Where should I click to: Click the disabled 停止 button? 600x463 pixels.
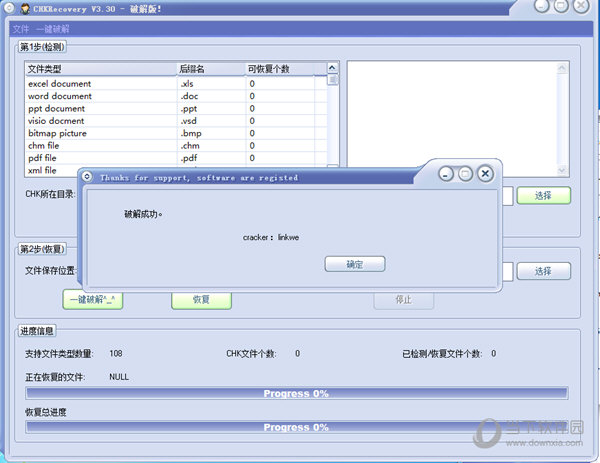pos(404,299)
